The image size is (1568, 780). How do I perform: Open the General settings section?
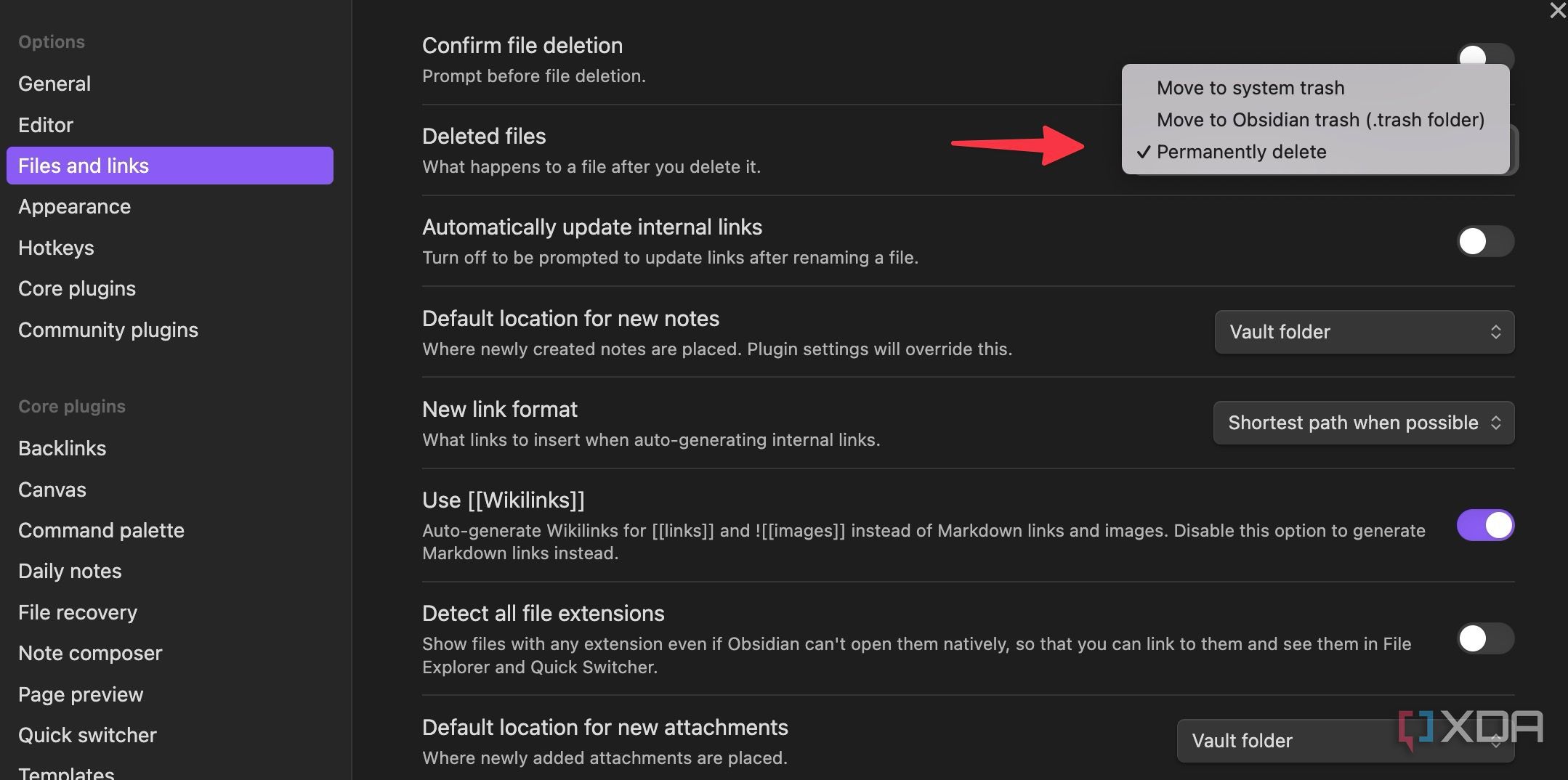click(54, 83)
